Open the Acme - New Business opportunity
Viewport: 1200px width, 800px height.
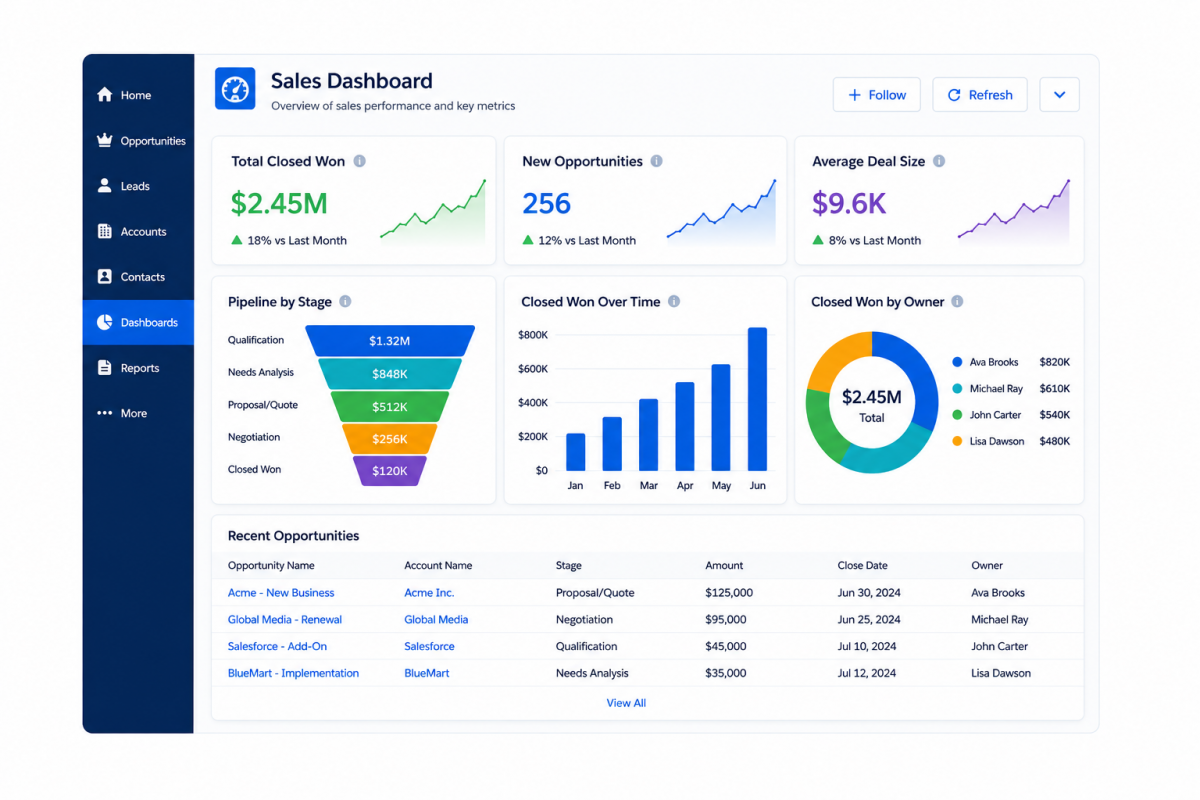281,593
